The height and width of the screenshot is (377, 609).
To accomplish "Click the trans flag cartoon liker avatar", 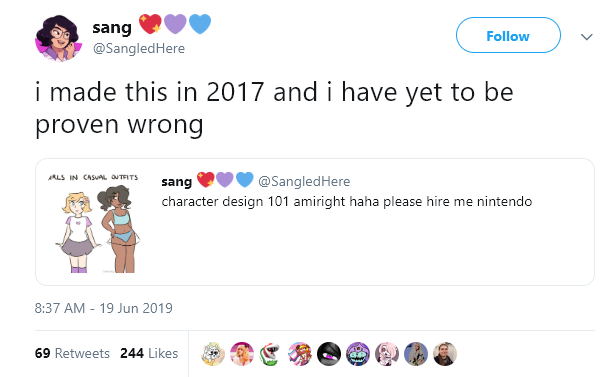I will 300,354.
